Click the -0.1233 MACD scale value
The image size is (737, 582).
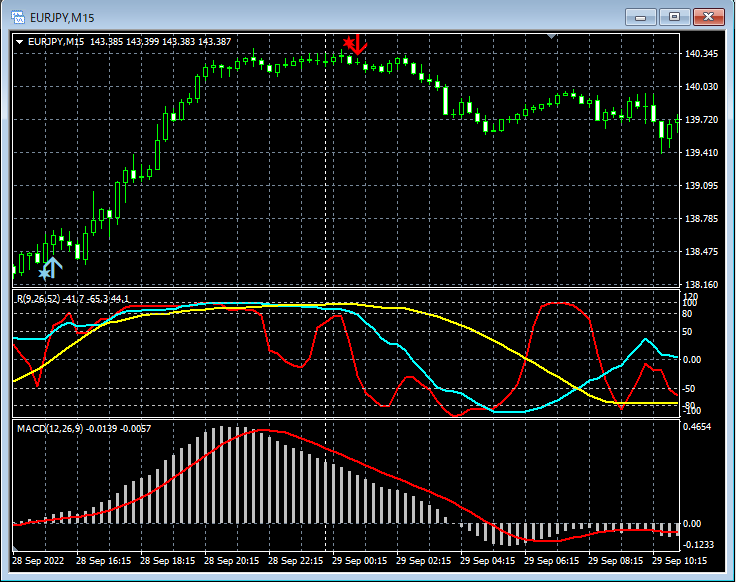pos(698,544)
